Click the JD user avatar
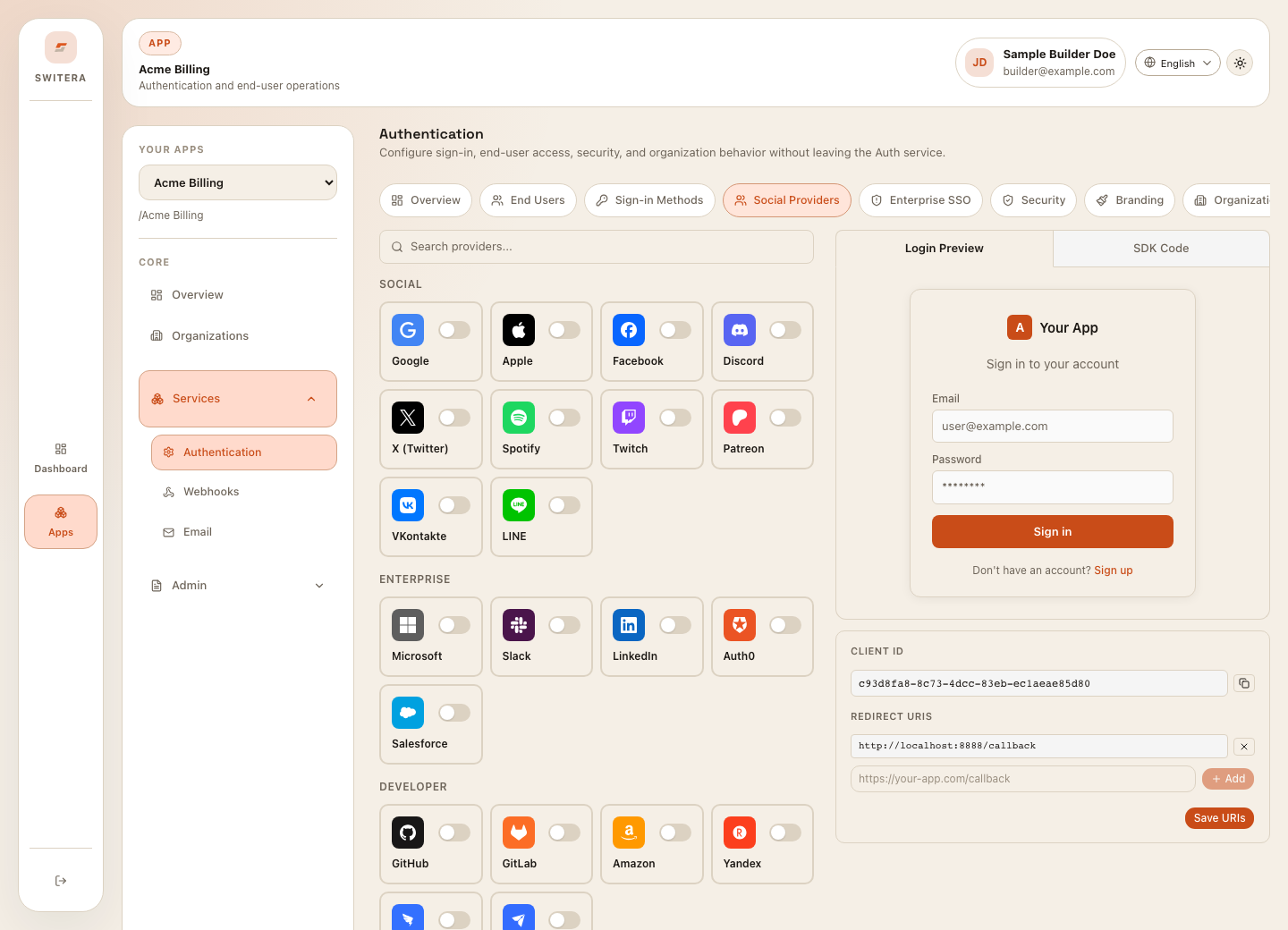 point(979,63)
